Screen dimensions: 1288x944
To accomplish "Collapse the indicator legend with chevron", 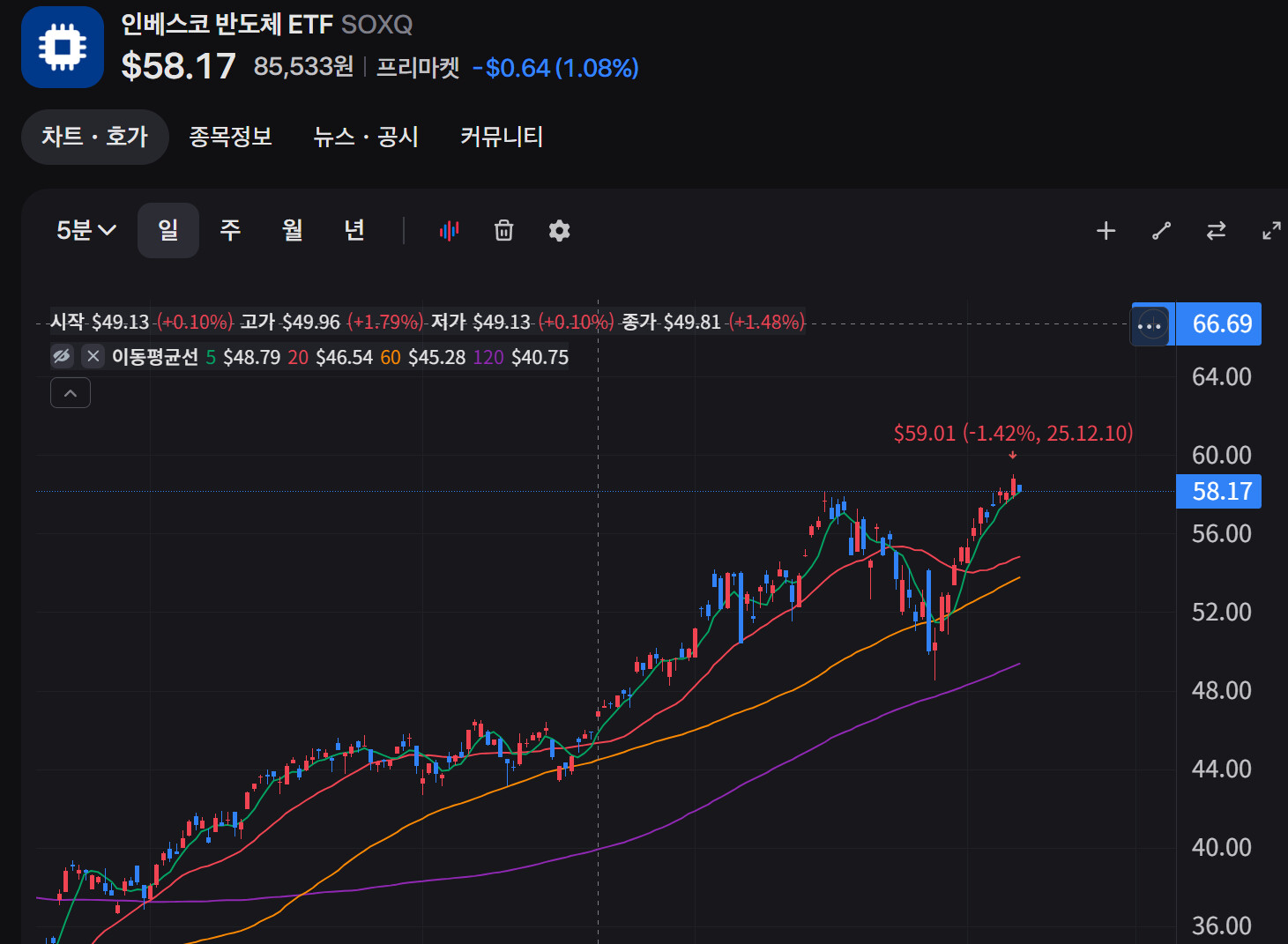I will 71,393.
